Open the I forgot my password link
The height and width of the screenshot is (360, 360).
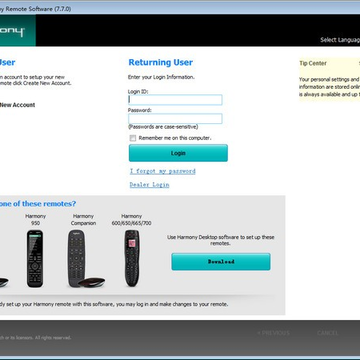[x=163, y=171]
